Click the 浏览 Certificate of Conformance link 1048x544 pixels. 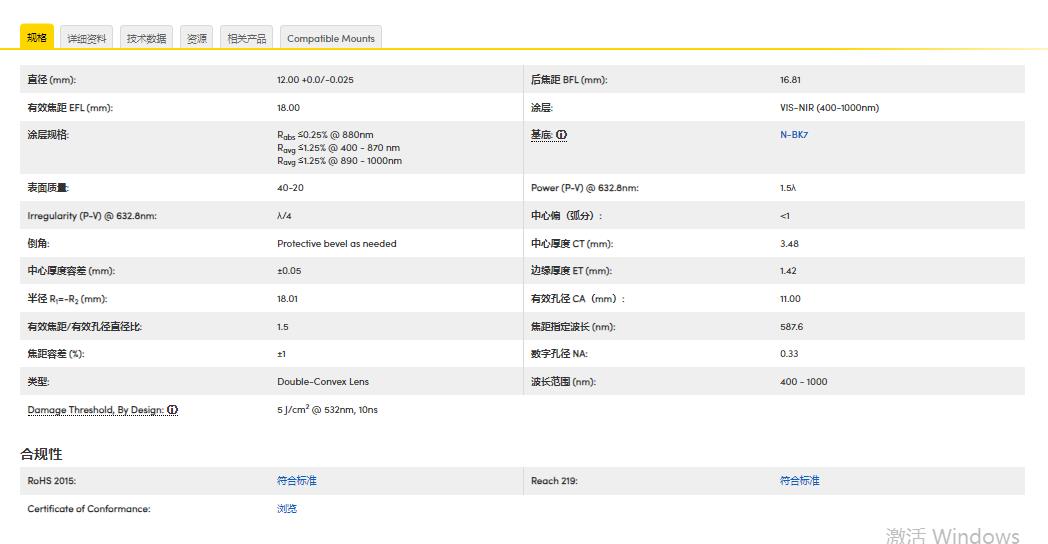pos(287,509)
